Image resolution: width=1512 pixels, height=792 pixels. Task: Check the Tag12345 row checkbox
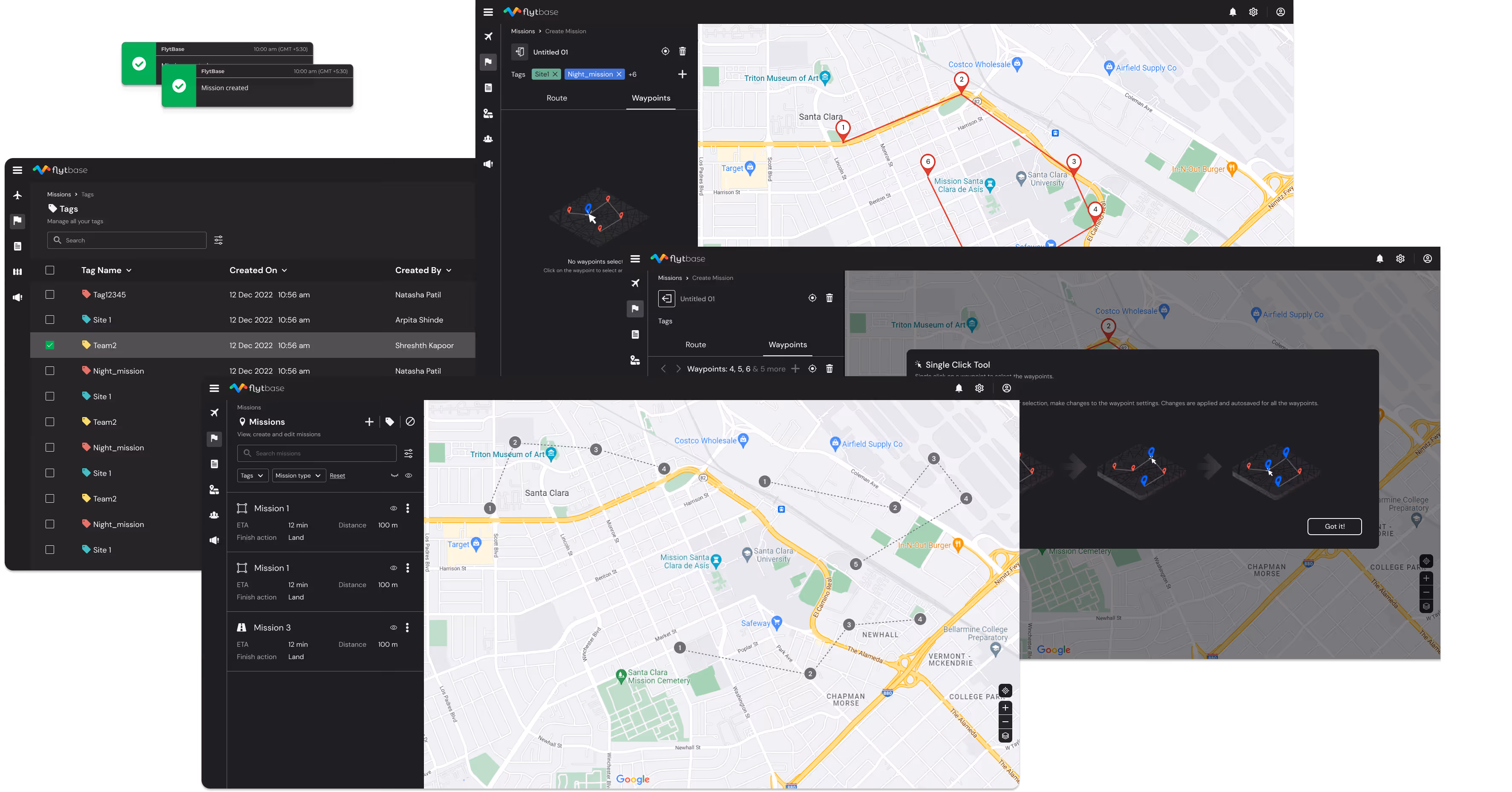[x=50, y=295]
